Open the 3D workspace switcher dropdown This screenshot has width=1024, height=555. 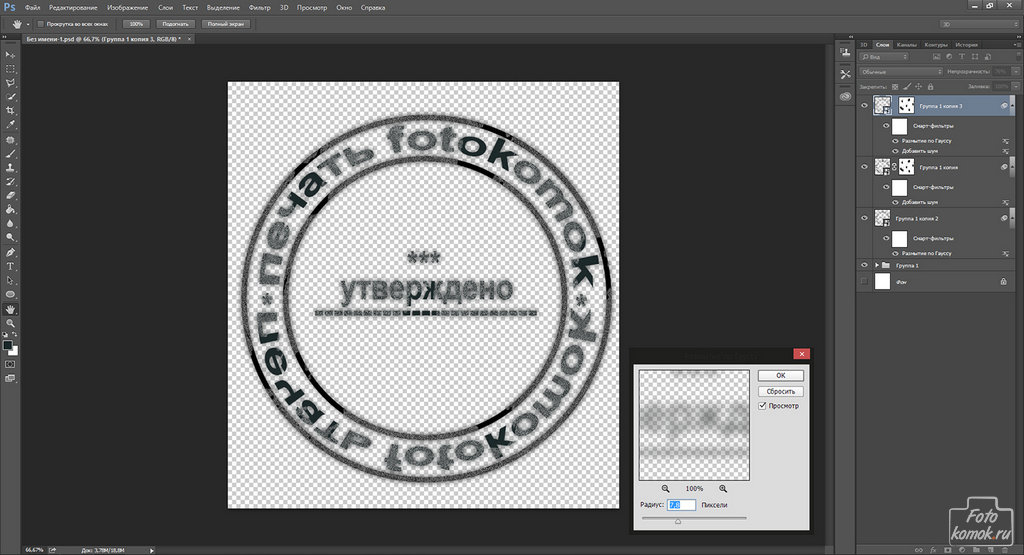pos(979,24)
